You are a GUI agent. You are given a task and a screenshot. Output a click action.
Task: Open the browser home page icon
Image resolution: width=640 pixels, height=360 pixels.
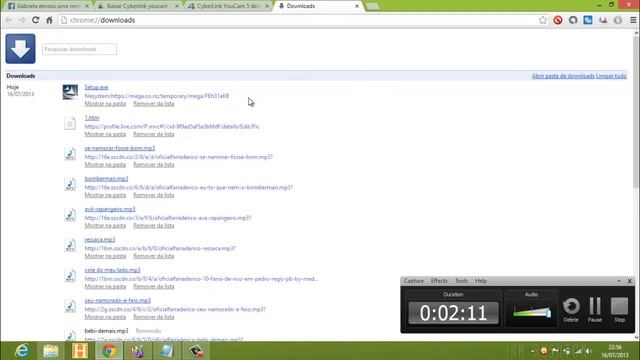[49, 20]
